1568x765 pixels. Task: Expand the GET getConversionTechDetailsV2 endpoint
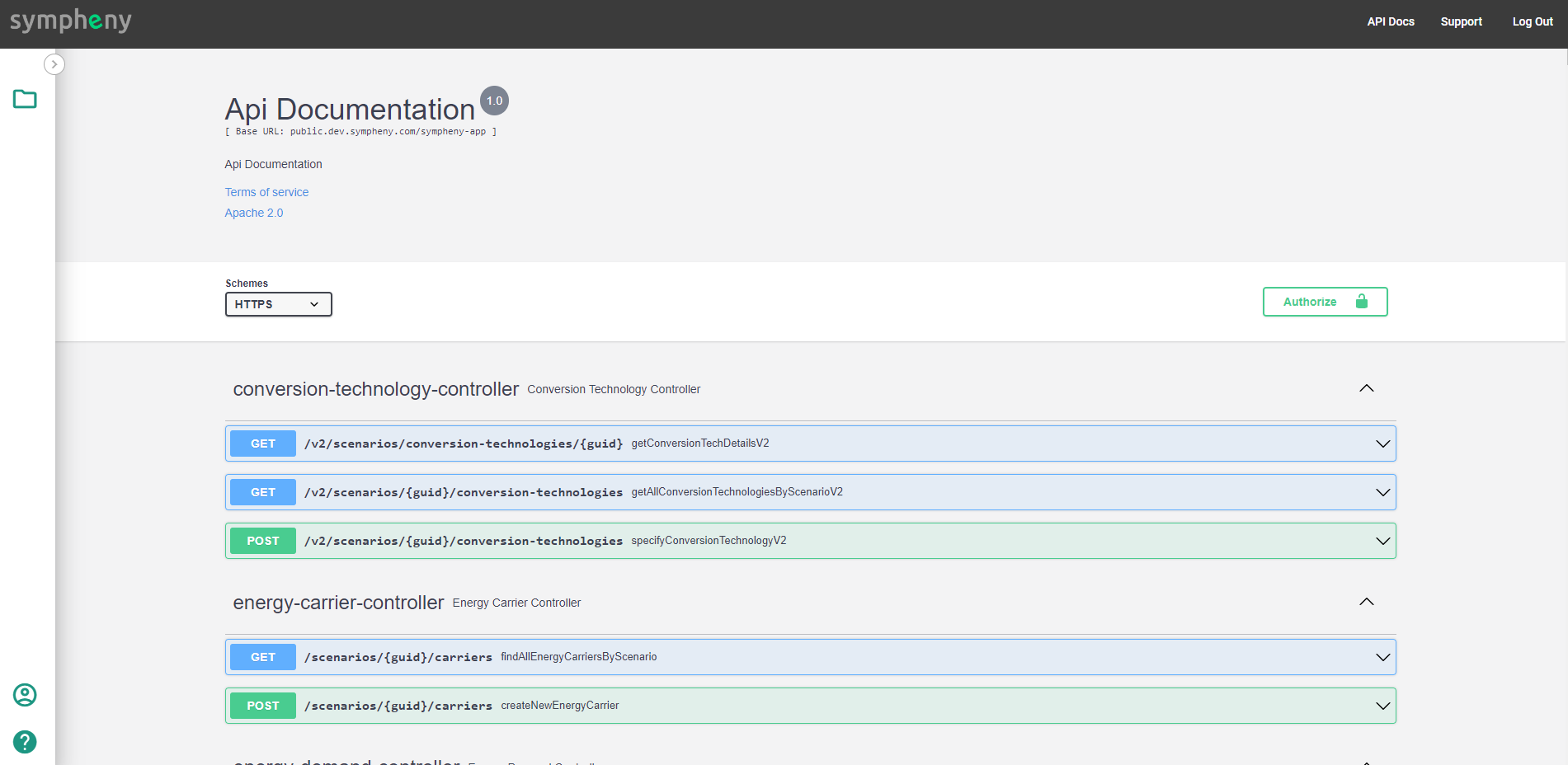1382,444
